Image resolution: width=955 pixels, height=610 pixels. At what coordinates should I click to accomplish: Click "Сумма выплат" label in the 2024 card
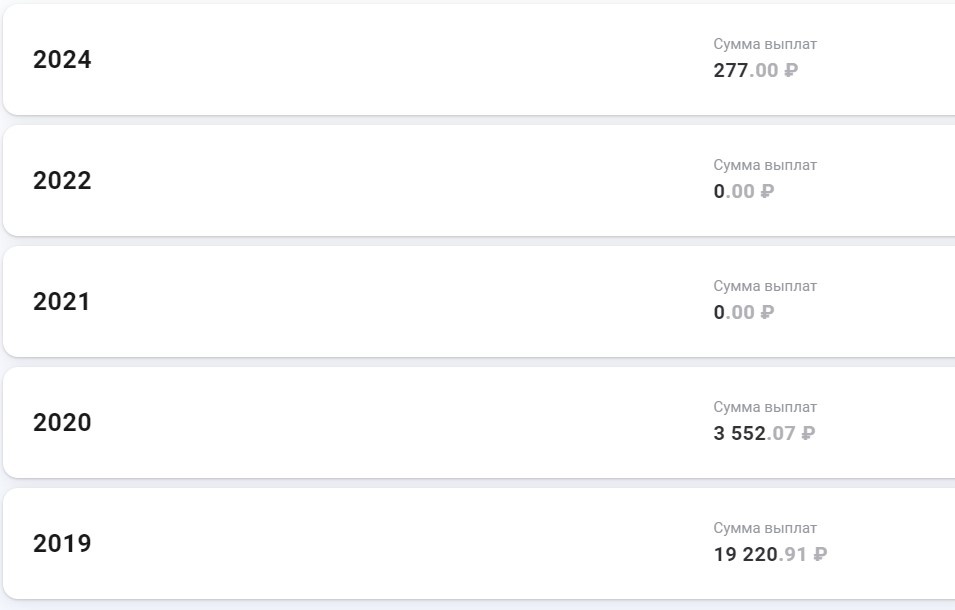point(765,44)
